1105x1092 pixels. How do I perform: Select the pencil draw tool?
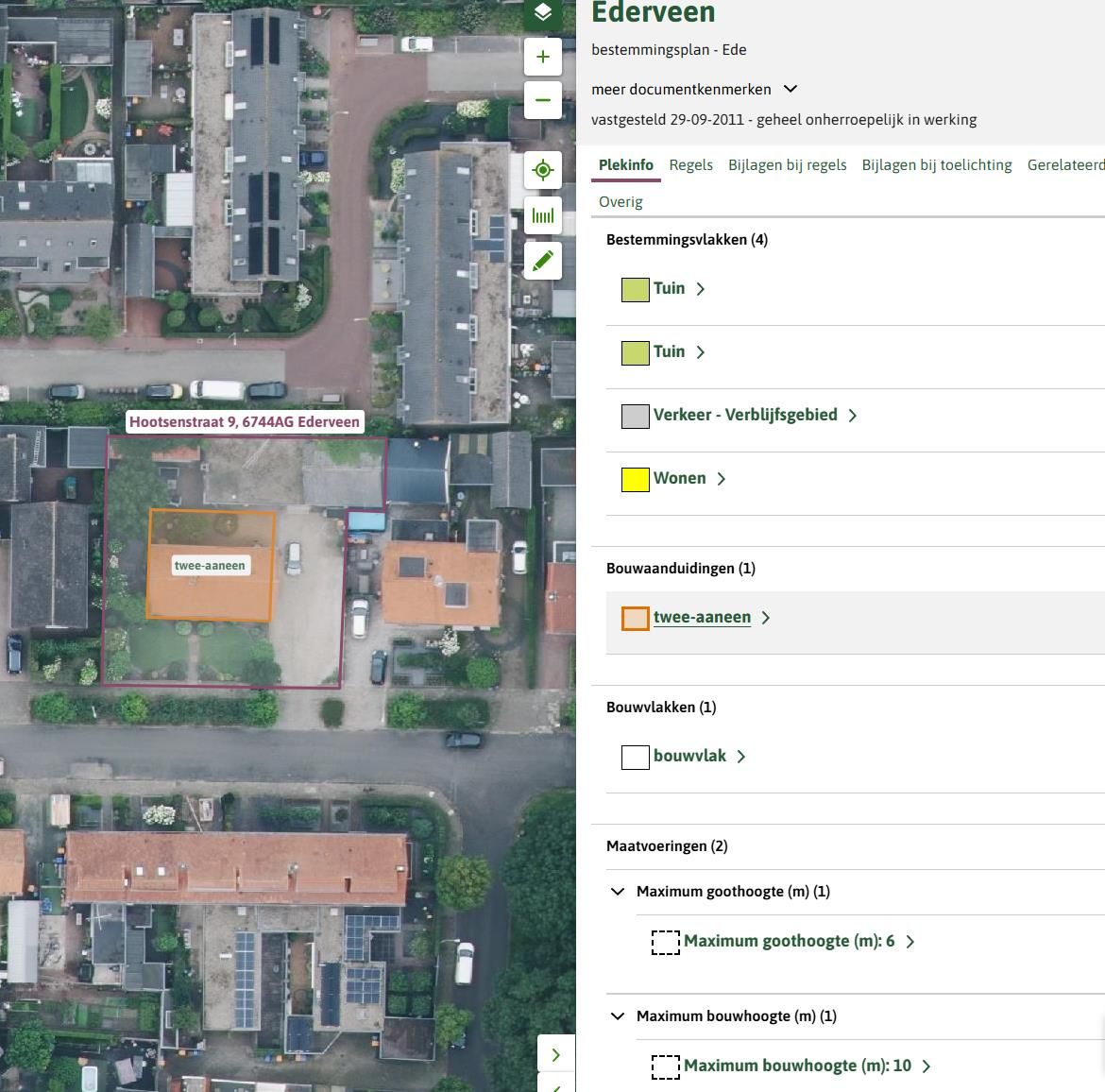point(543,261)
